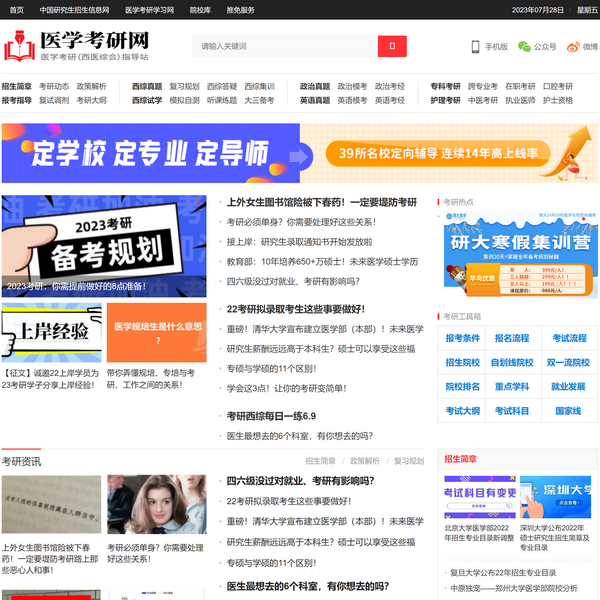The height and width of the screenshot is (600, 600).
Task: Select 首页 in the top navigation
Action: click(x=16, y=10)
